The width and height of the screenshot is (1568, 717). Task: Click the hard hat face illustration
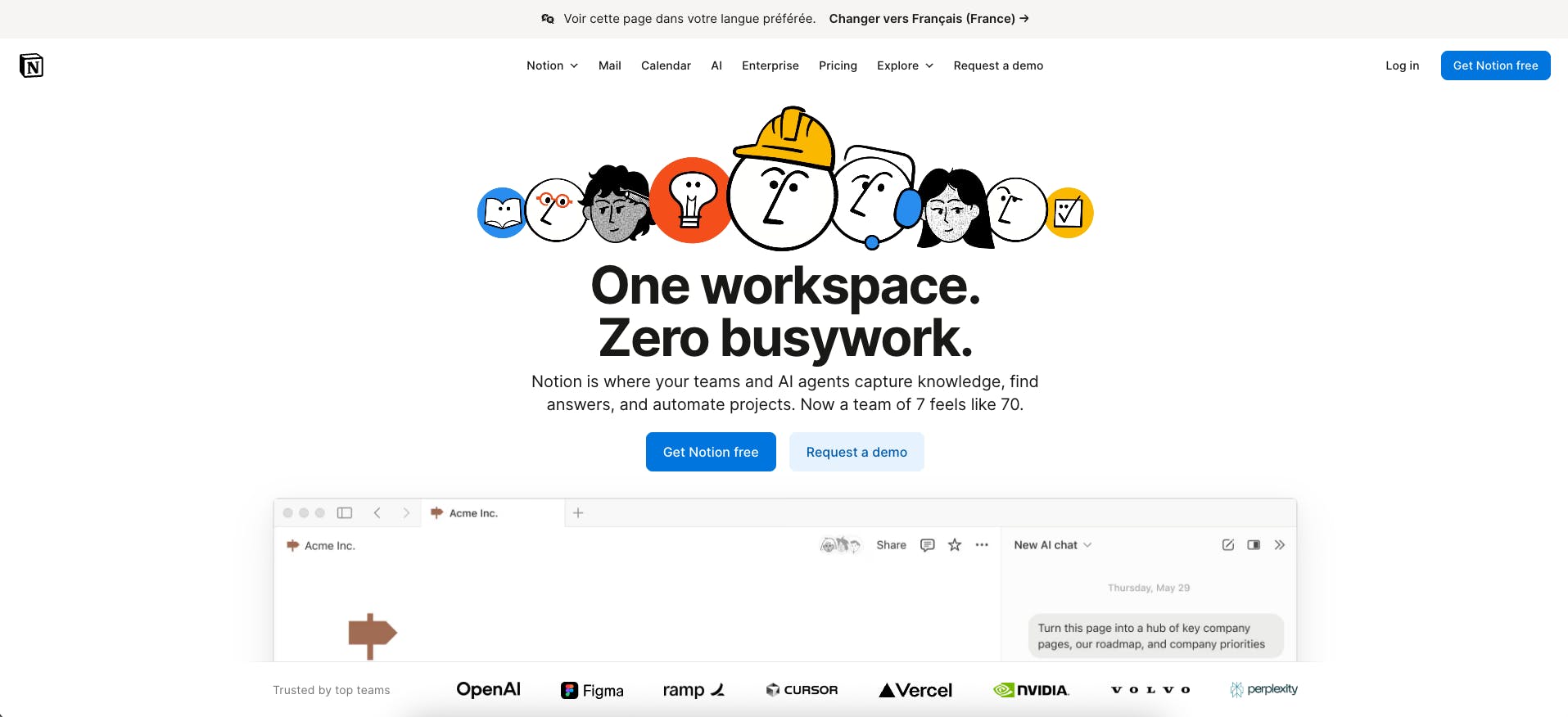tap(784, 179)
